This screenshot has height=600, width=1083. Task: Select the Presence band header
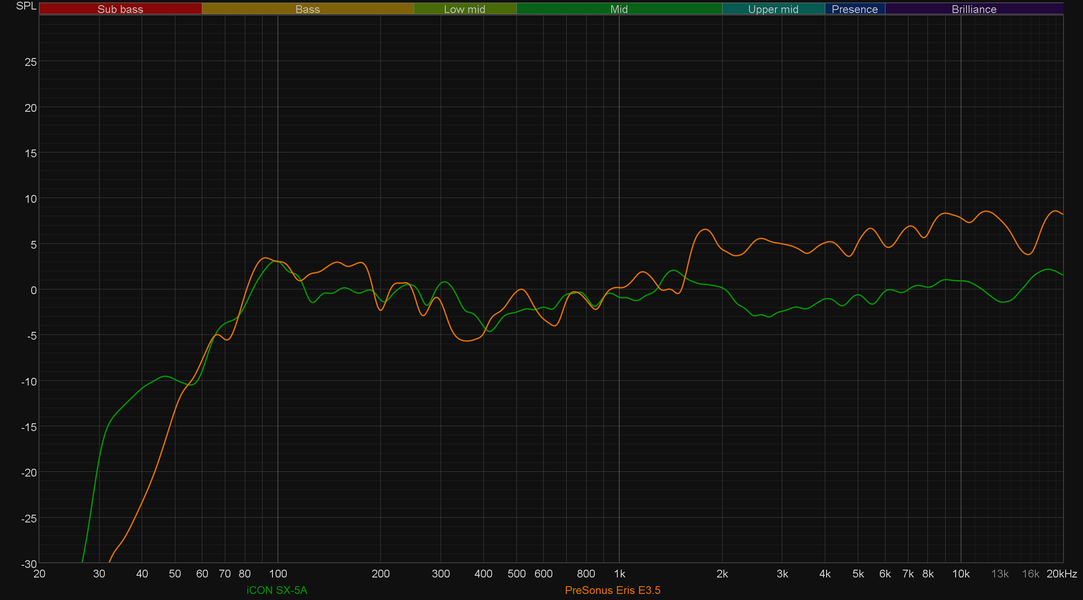(854, 9)
